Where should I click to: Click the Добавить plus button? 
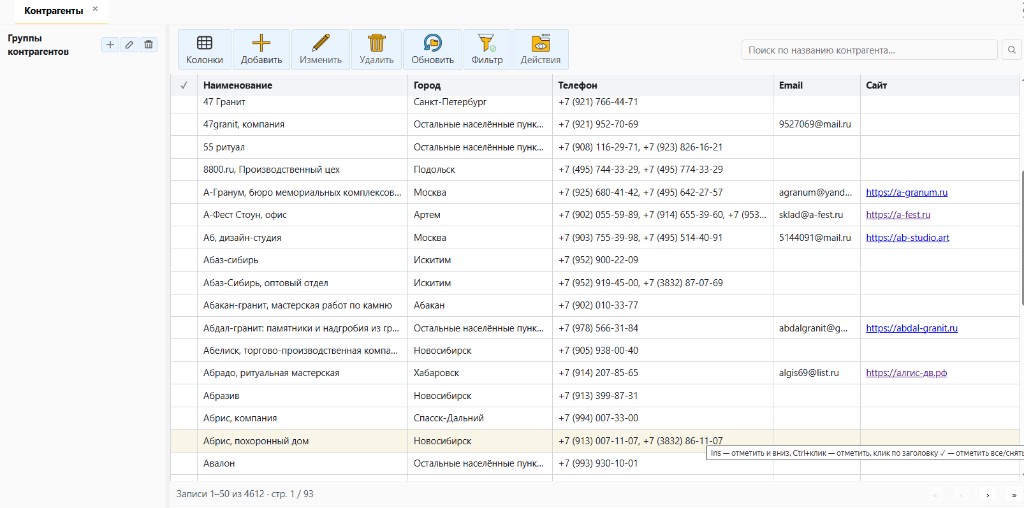(x=261, y=50)
